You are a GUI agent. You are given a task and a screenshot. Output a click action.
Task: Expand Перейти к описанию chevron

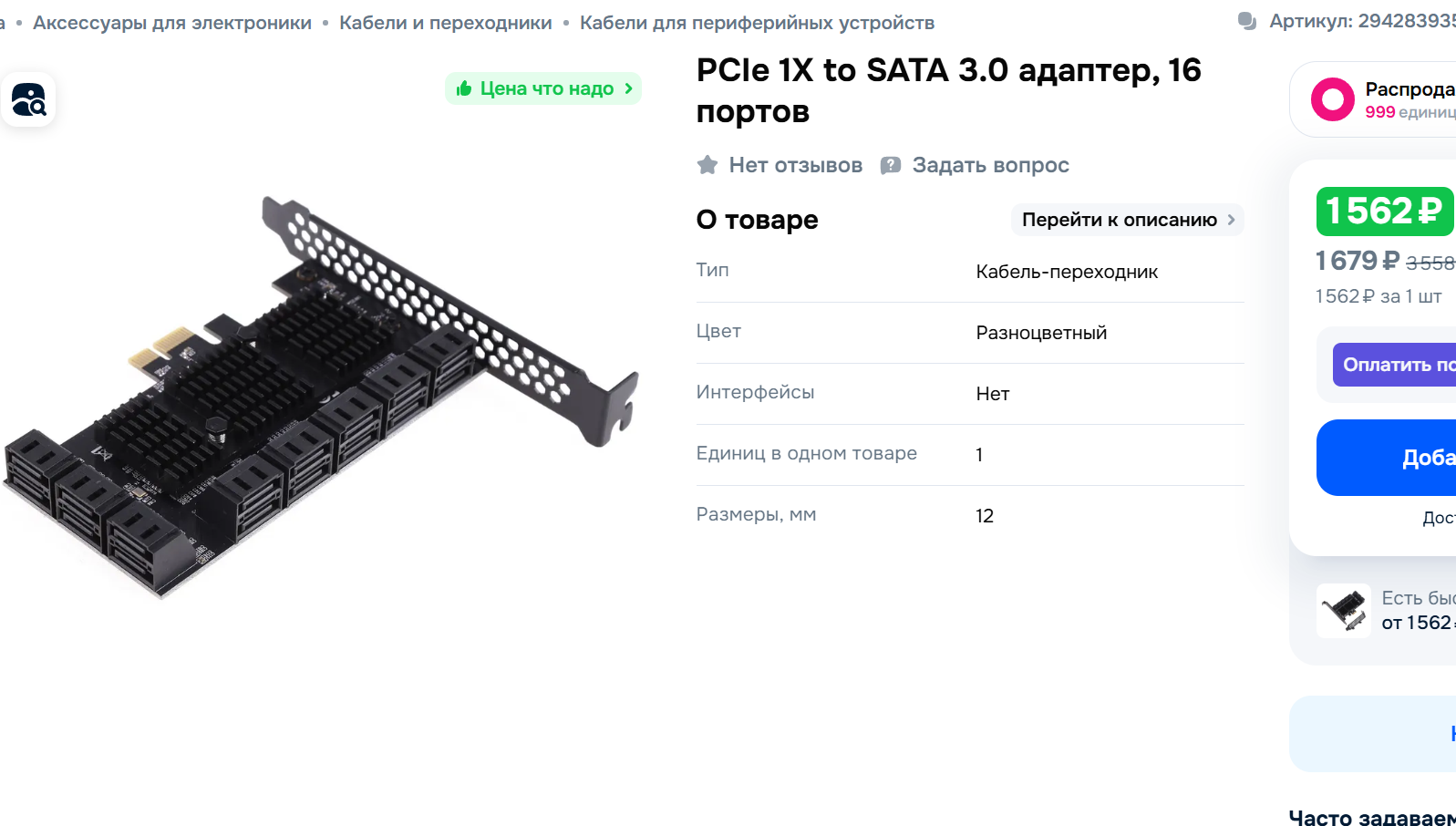[1231, 220]
